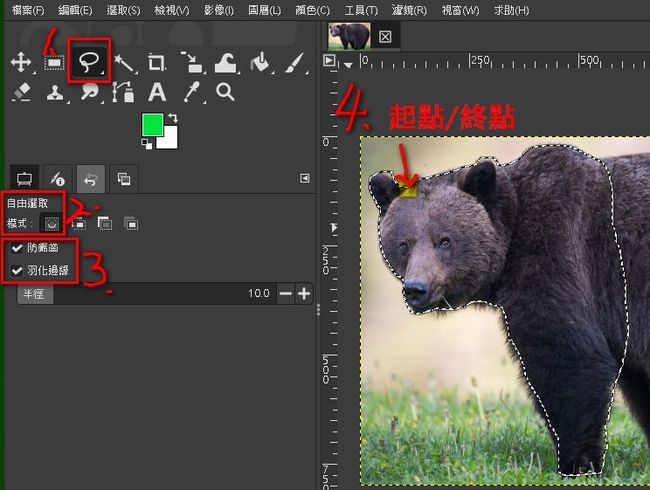Image resolution: width=650 pixels, height=490 pixels.
Task: Select replace current selection mode button
Action: click(x=52, y=222)
